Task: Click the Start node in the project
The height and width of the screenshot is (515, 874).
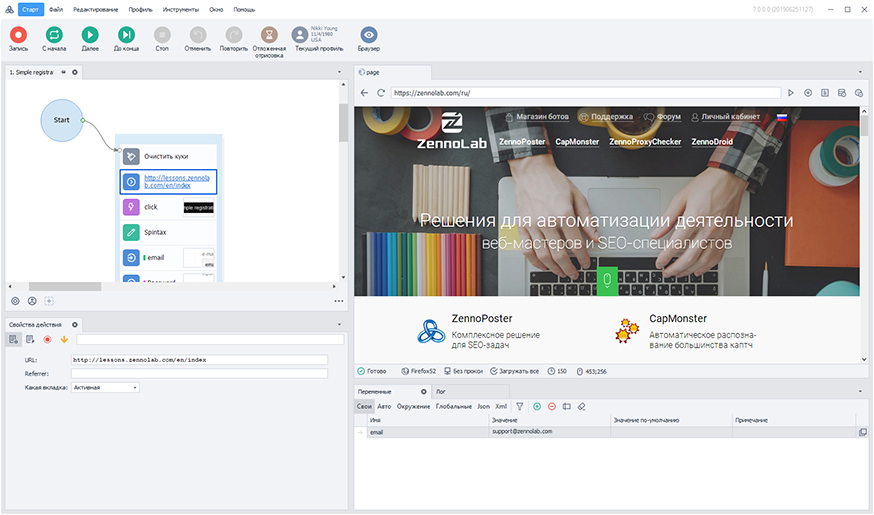Action: click(61, 120)
